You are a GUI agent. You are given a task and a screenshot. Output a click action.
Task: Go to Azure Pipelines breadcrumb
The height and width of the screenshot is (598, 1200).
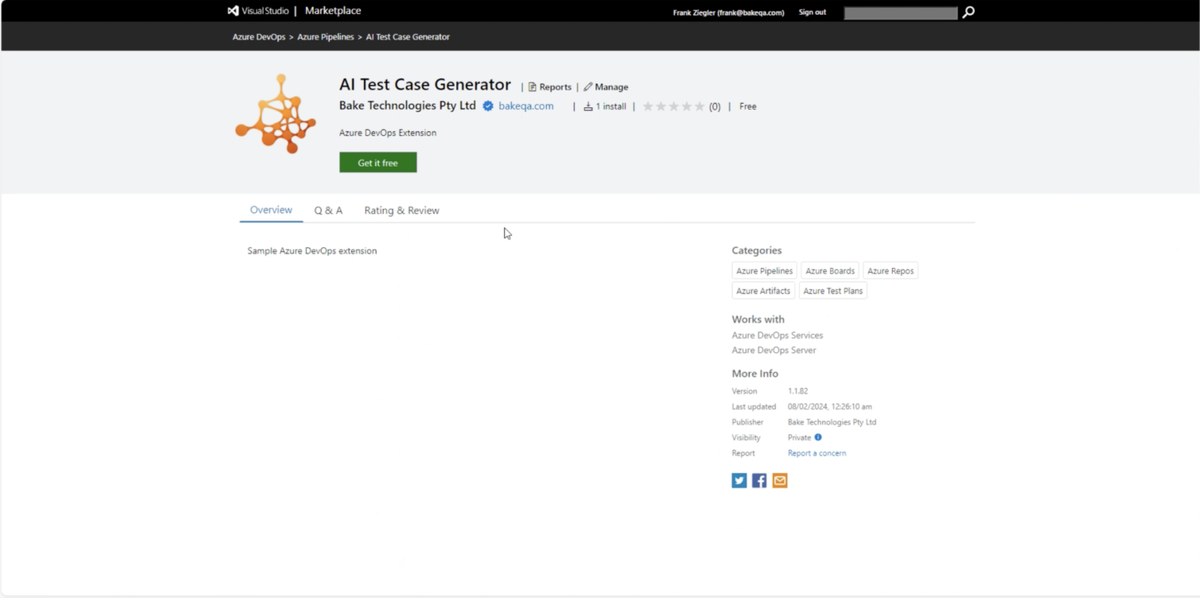[x=325, y=37]
